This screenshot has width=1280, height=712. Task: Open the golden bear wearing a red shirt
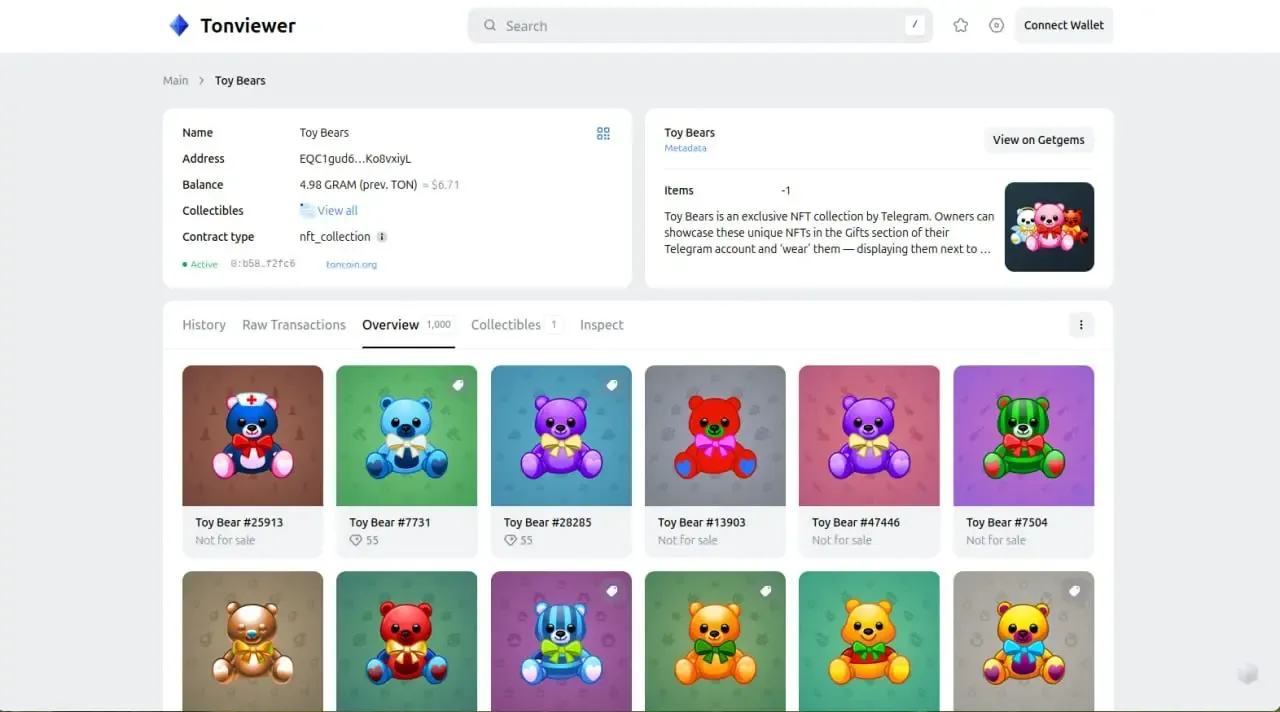tap(869, 641)
